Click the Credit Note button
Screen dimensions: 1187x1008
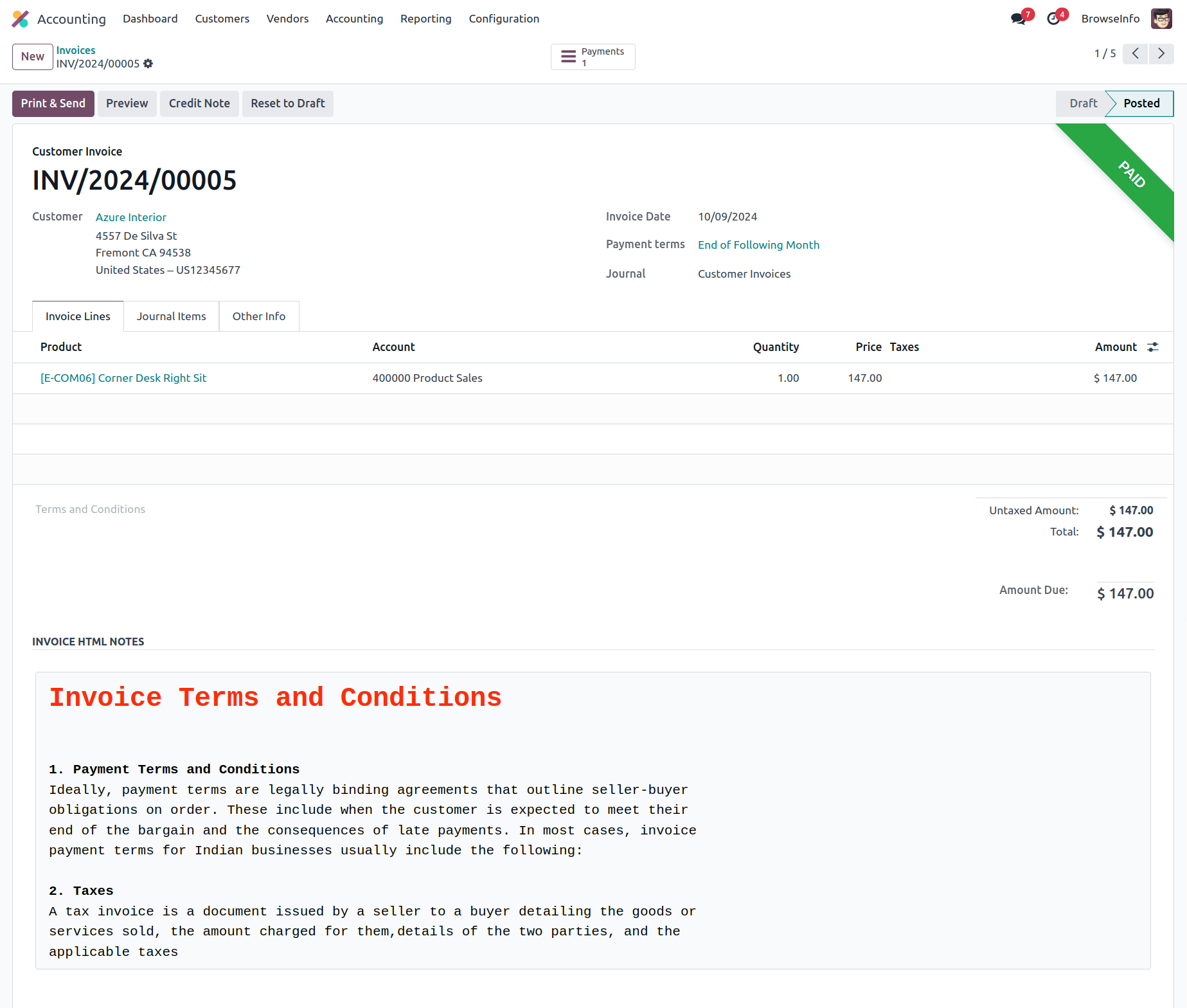point(199,104)
